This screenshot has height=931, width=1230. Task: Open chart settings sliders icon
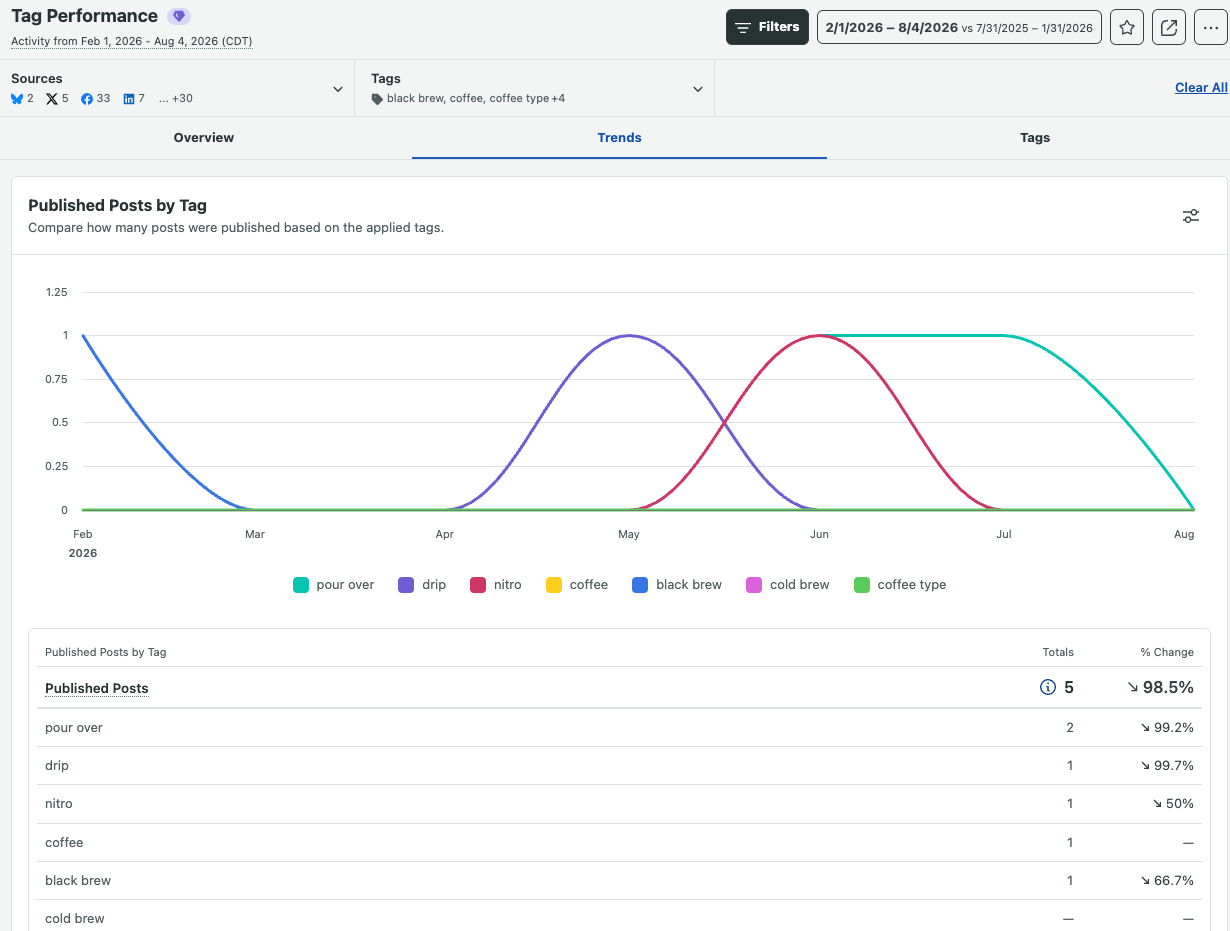click(1190, 216)
